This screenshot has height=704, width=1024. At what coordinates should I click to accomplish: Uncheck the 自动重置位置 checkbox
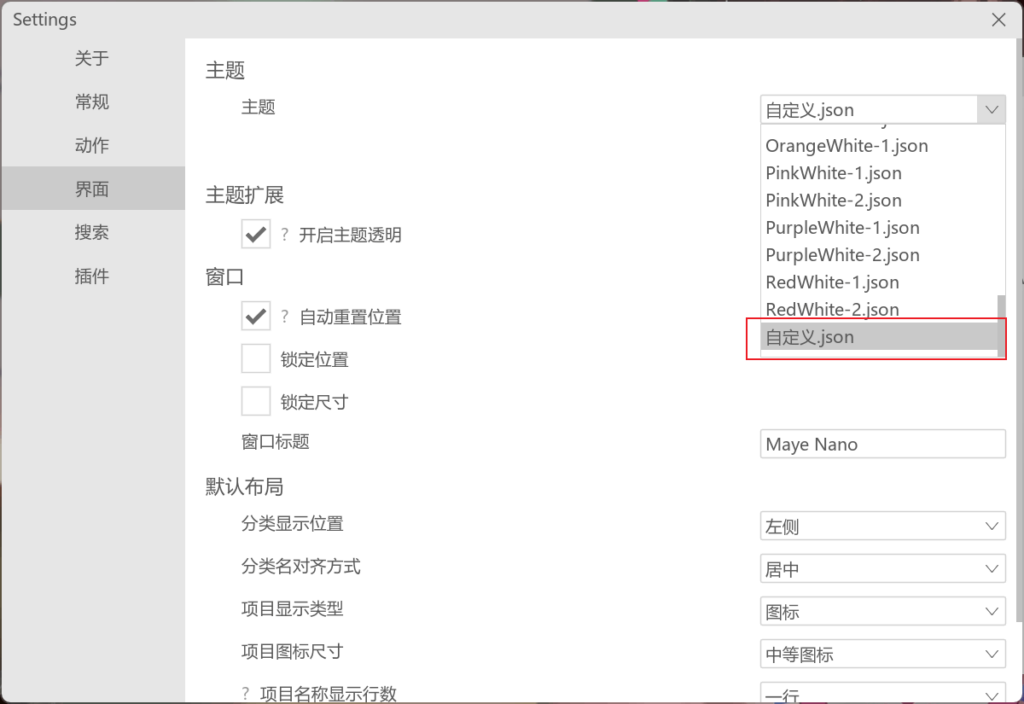click(256, 317)
